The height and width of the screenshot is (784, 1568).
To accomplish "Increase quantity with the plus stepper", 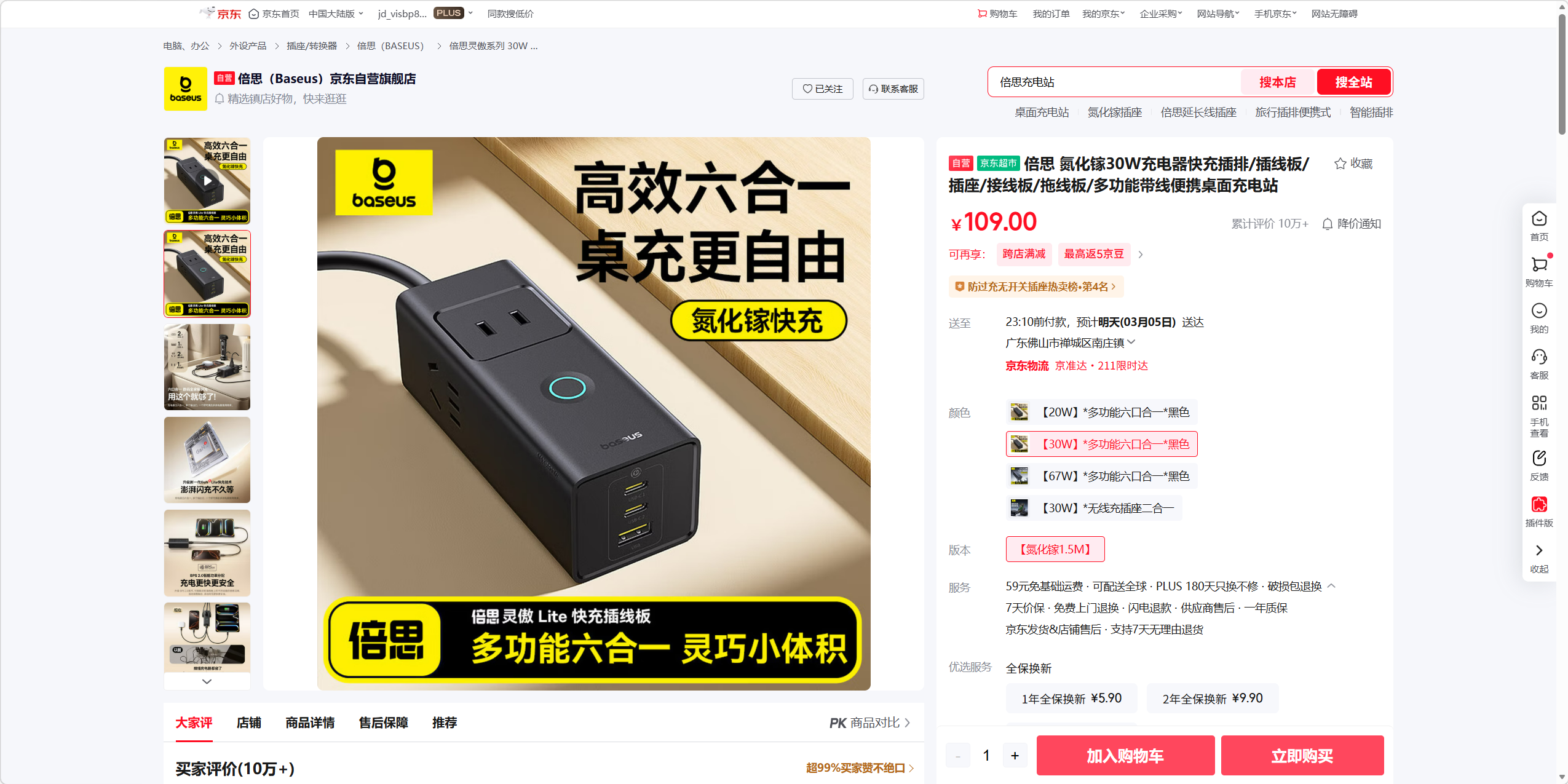I will coord(1015,755).
